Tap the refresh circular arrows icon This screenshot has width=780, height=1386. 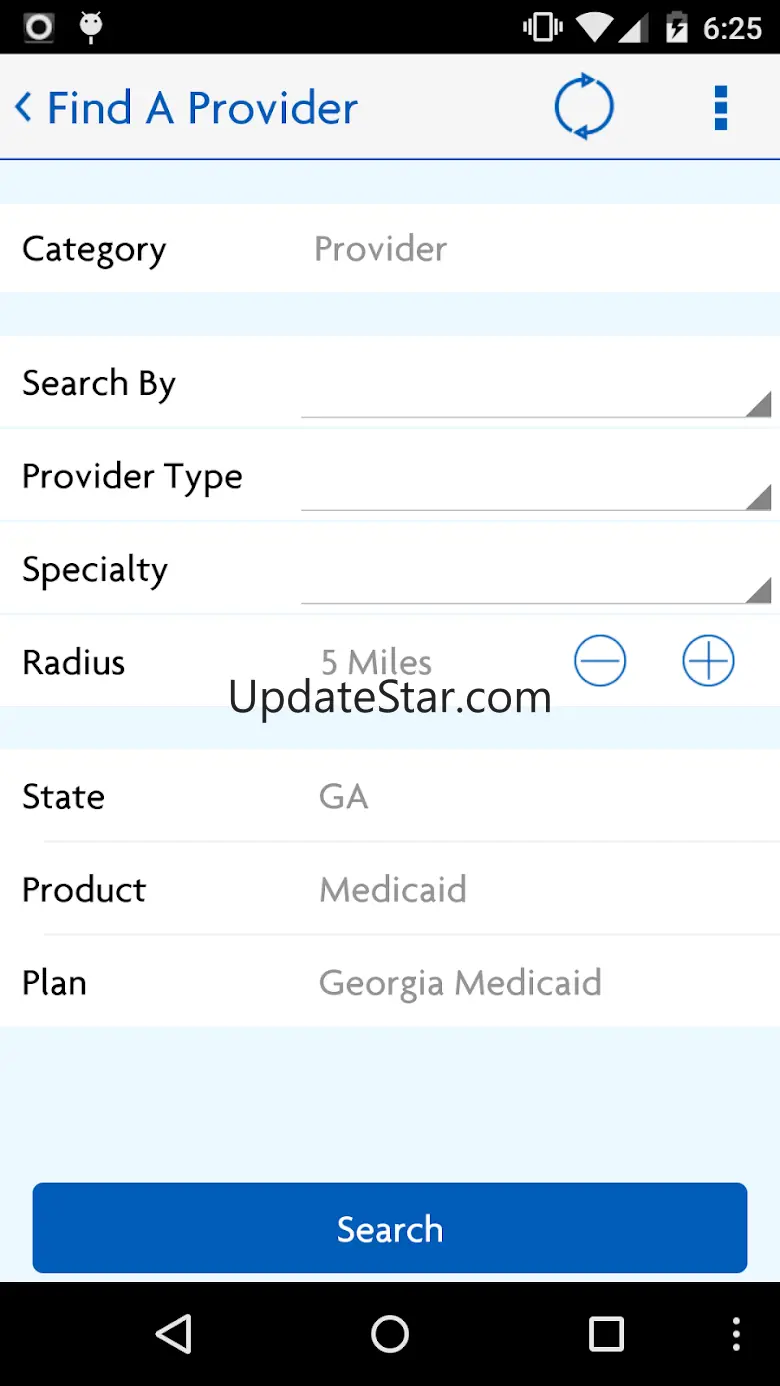point(584,107)
